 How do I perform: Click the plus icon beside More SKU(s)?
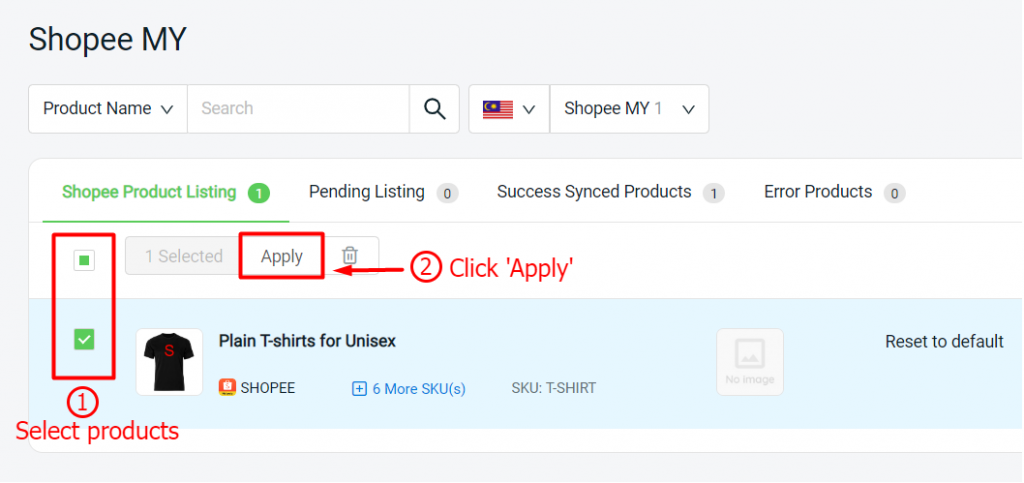tap(359, 389)
